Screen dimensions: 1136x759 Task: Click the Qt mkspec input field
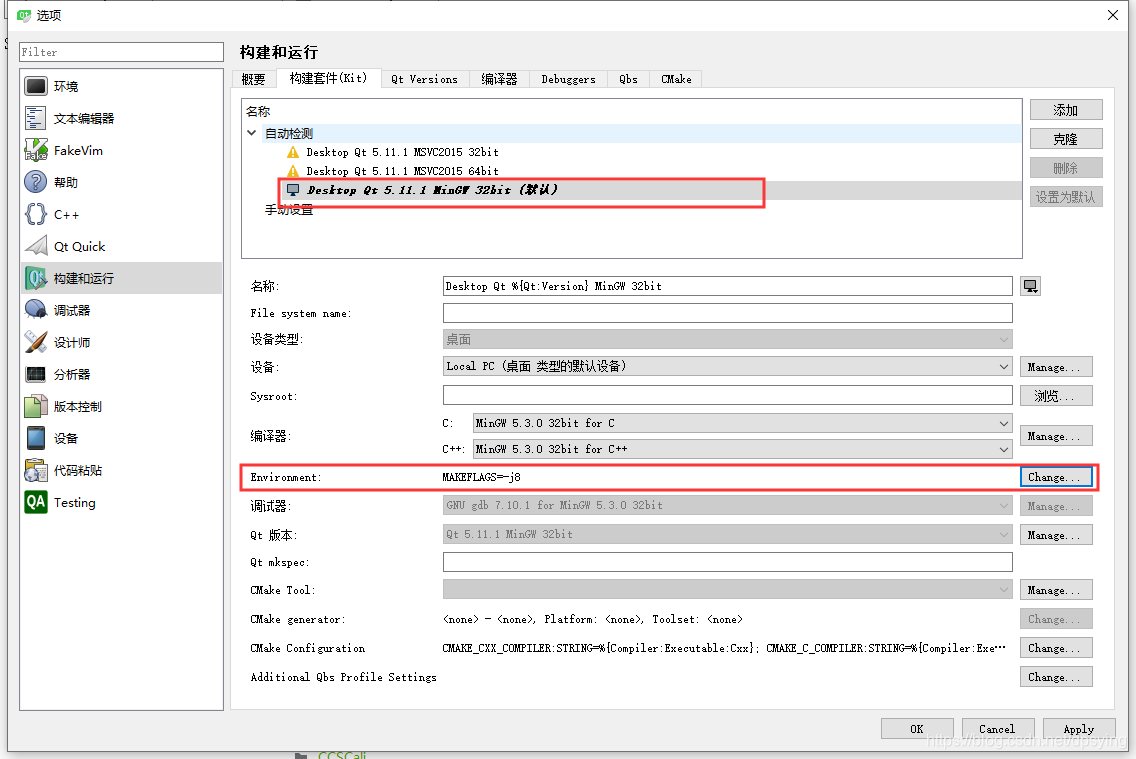(x=727, y=562)
